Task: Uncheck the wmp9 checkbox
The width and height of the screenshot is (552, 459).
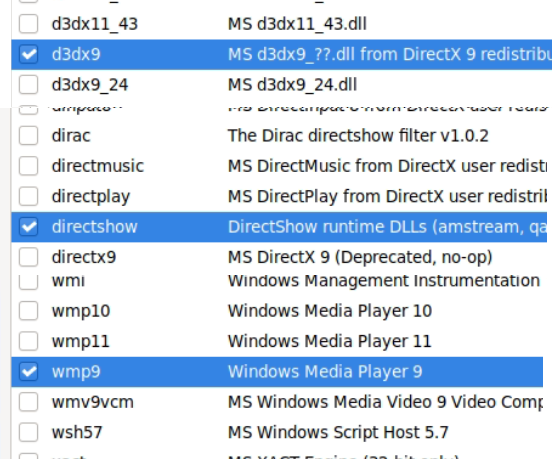Action: pyautogui.click(x=29, y=372)
